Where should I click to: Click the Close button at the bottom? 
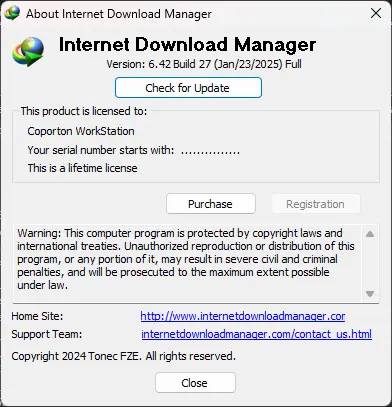point(195,383)
